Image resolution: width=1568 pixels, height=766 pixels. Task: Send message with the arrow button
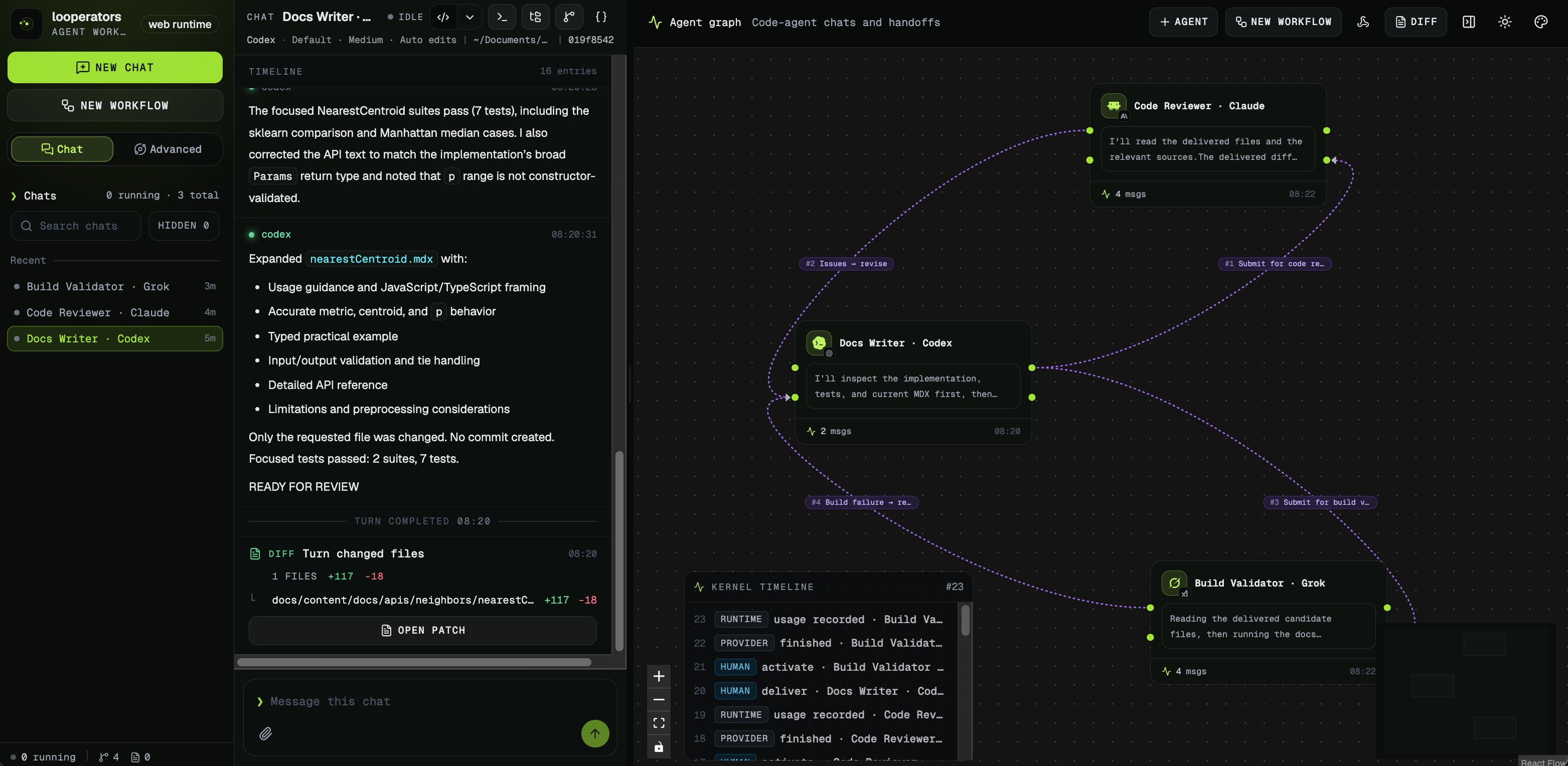click(x=595, y=733)
